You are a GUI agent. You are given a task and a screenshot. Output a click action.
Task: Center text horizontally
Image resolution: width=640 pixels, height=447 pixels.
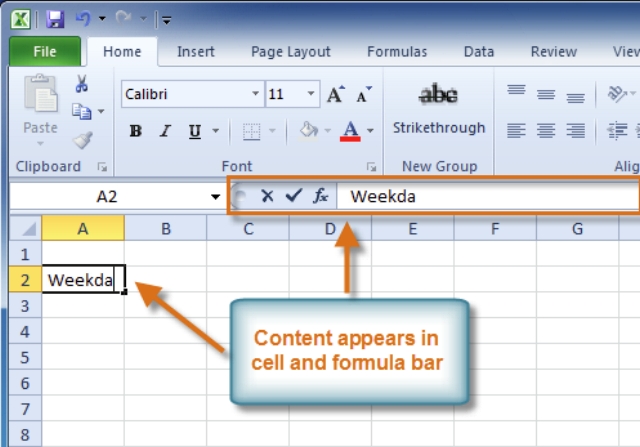click(546, 131)
